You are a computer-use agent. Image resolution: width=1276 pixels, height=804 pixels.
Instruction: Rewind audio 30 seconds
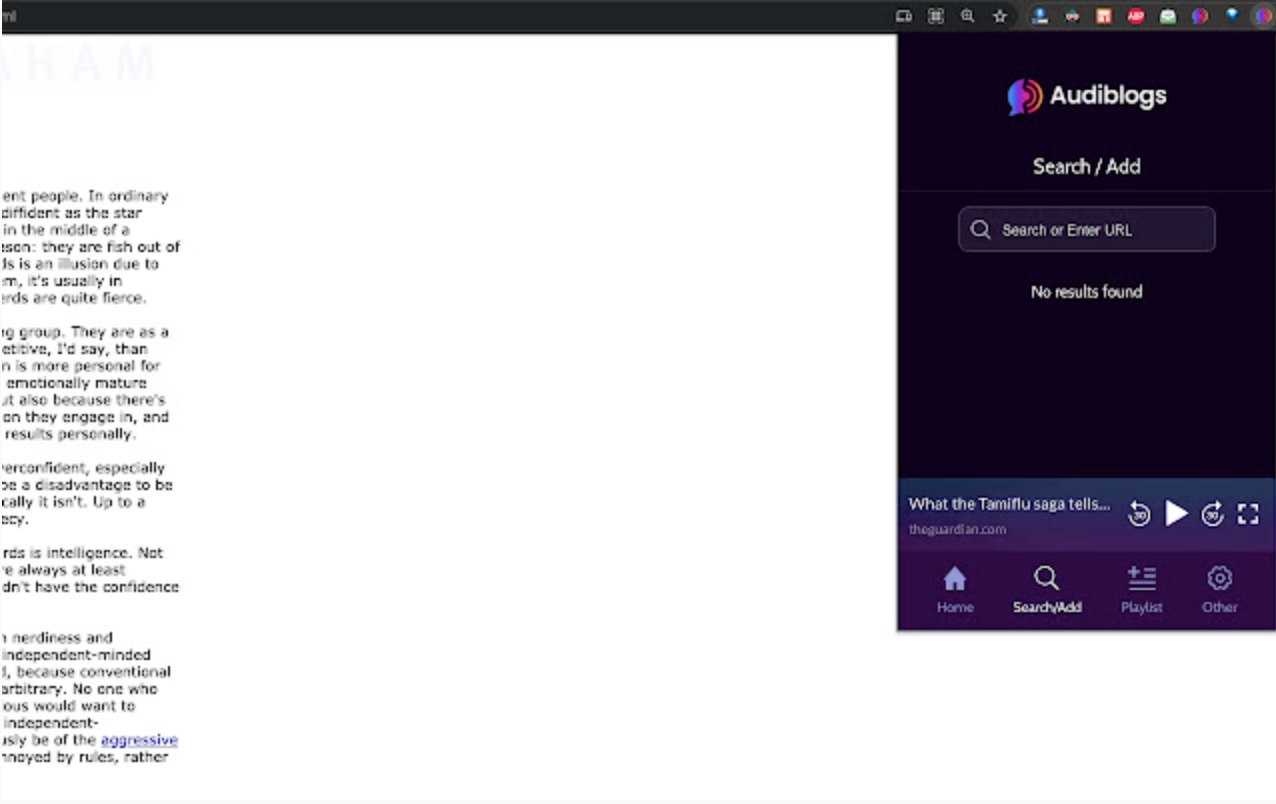pyautogui.click(x=1139, y=514)
